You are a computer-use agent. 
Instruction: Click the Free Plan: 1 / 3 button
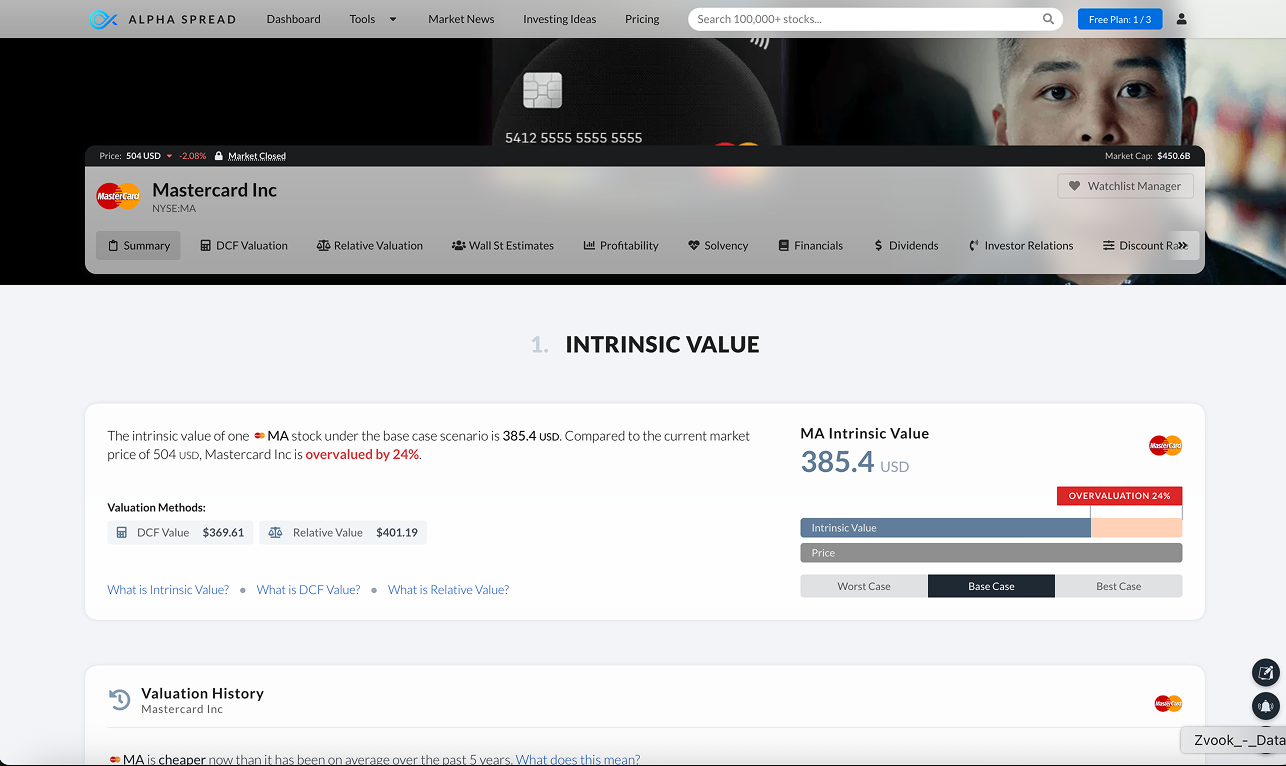1119,19
